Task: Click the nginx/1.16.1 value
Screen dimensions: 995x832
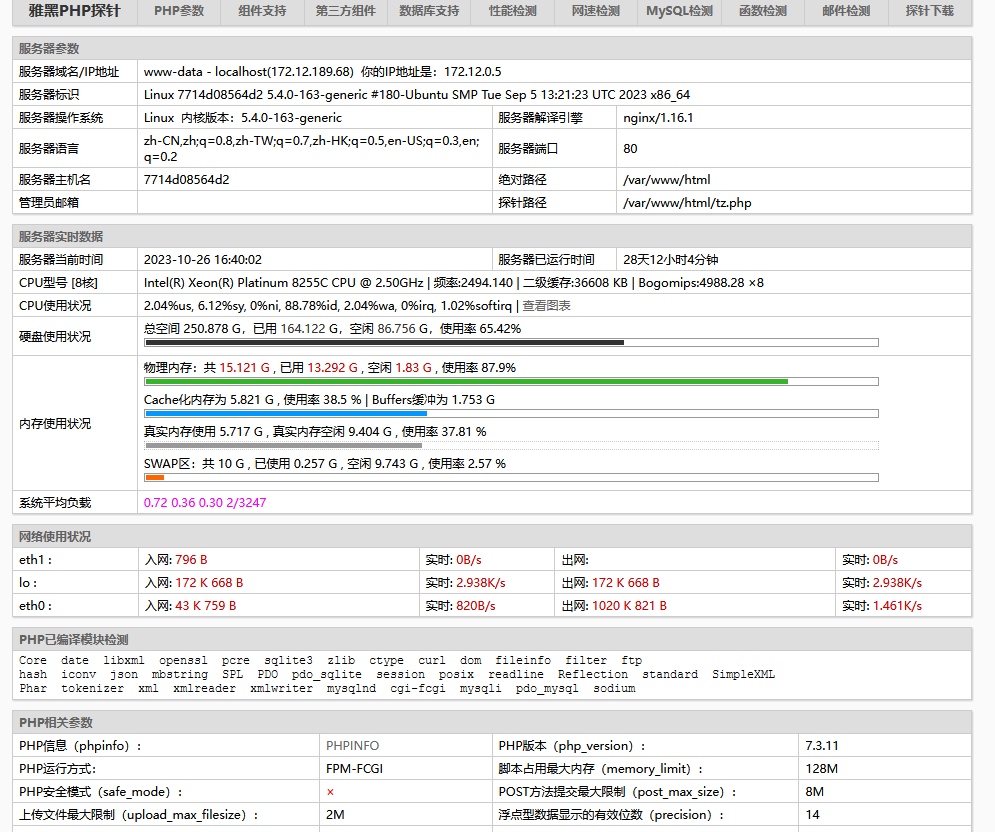Action: point(658,118)
